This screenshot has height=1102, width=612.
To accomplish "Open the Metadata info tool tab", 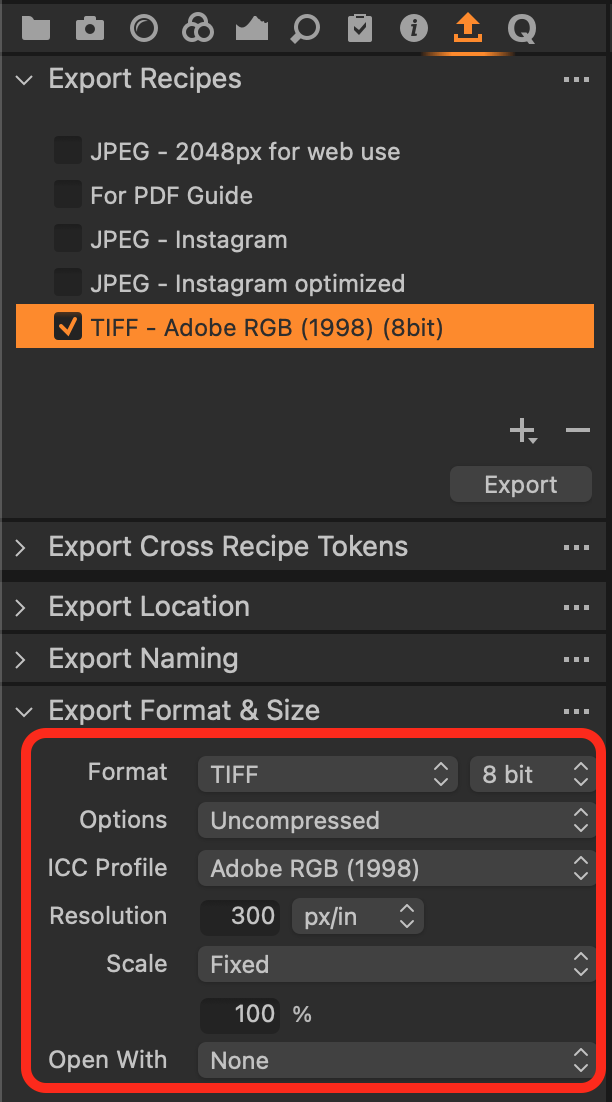I will (x=414, y=28).
